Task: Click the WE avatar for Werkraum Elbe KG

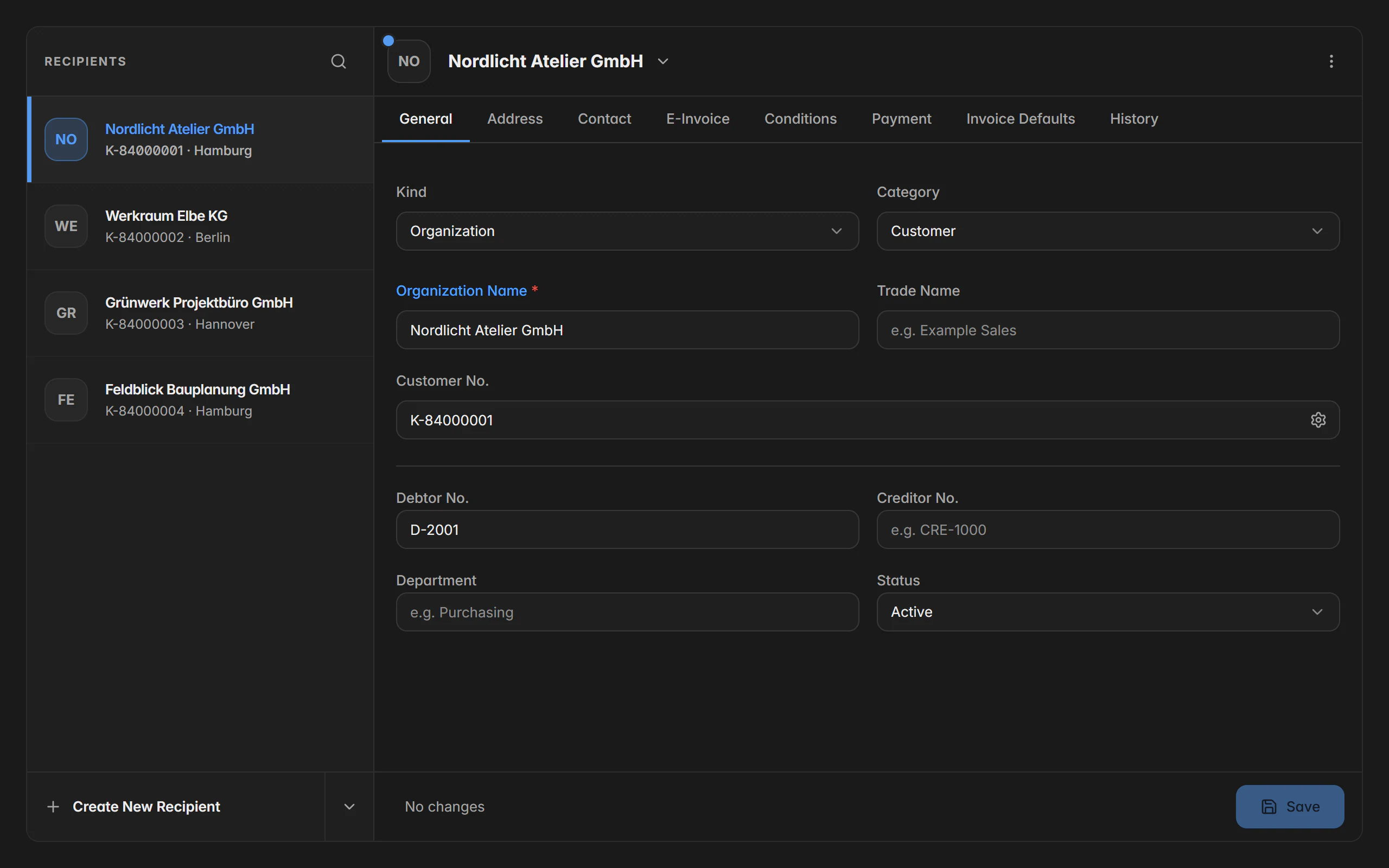Action: click(x=66, y=226)
